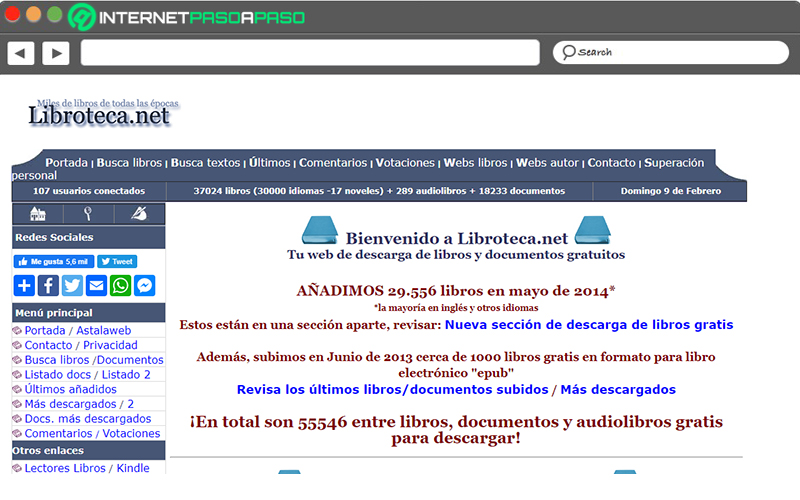This screenshot has height=500, width=800.
Task: Share via the Facebook icon
Action: 48,286
